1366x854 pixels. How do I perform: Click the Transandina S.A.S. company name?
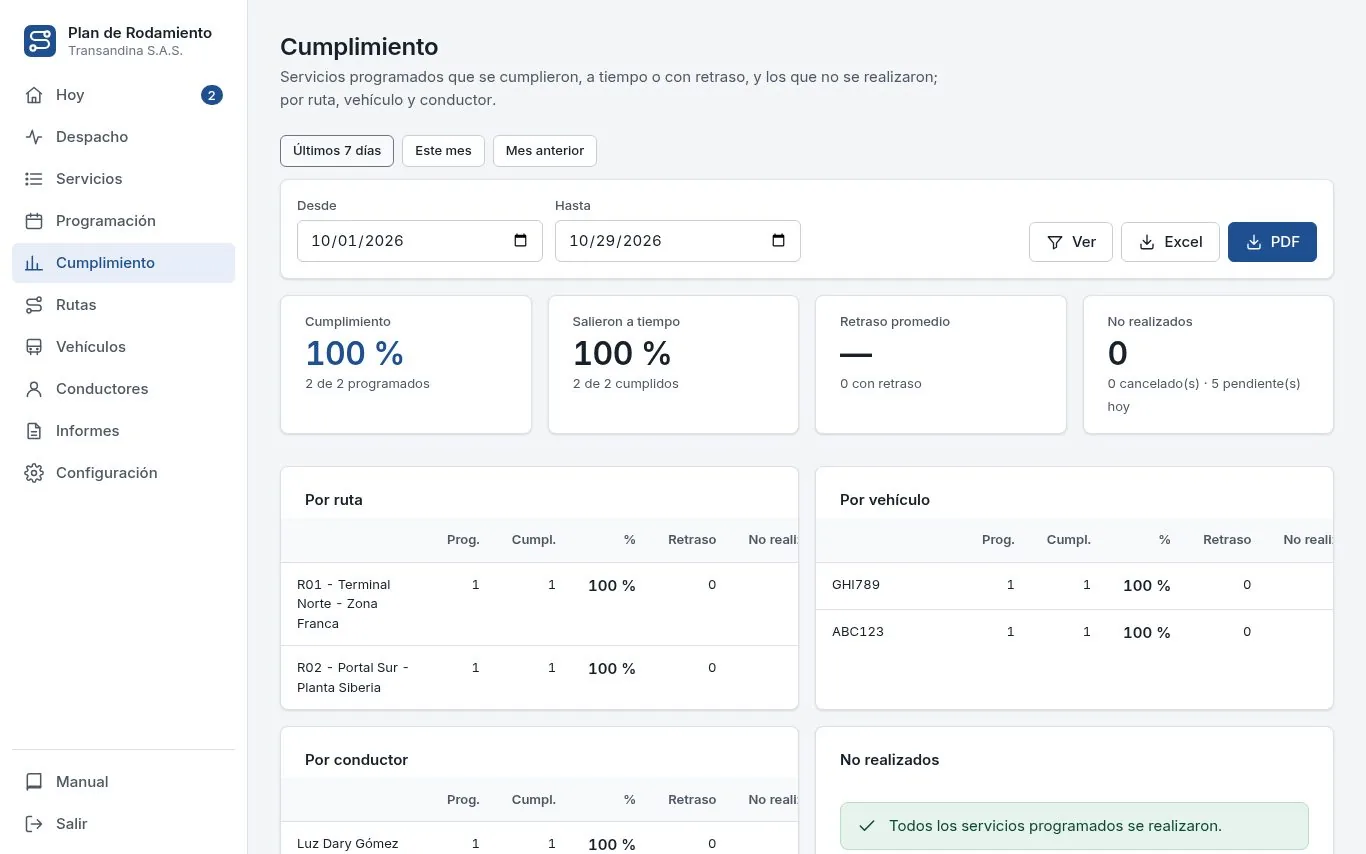coord(125,51)
